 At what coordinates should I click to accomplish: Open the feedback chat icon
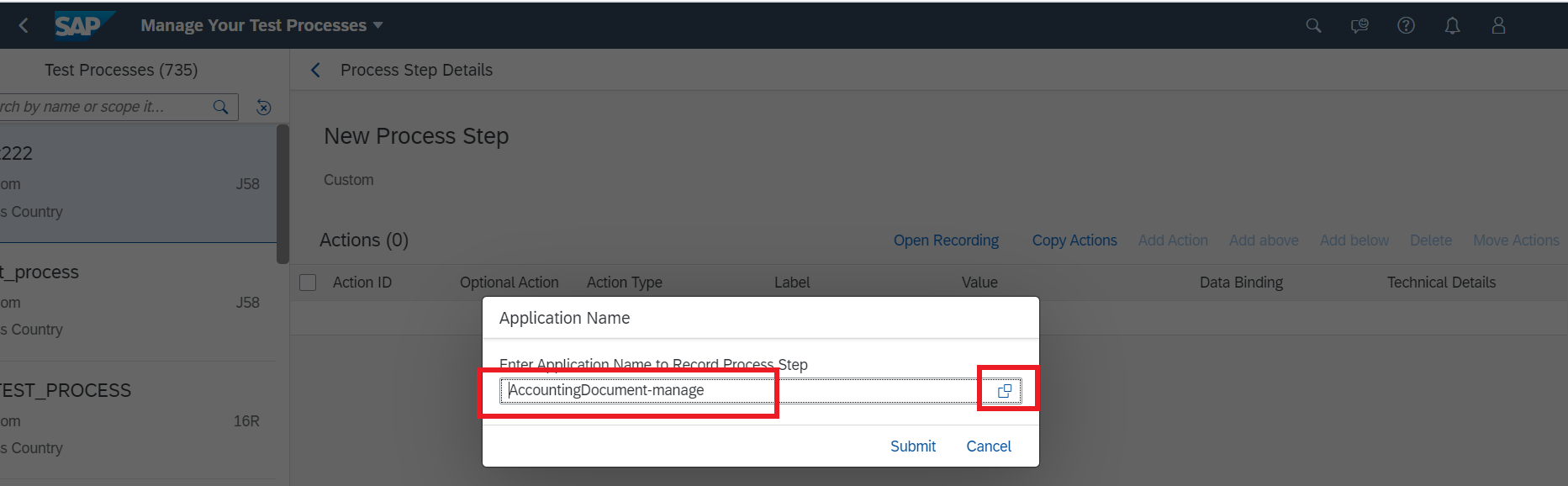(x=1359, y=25)
